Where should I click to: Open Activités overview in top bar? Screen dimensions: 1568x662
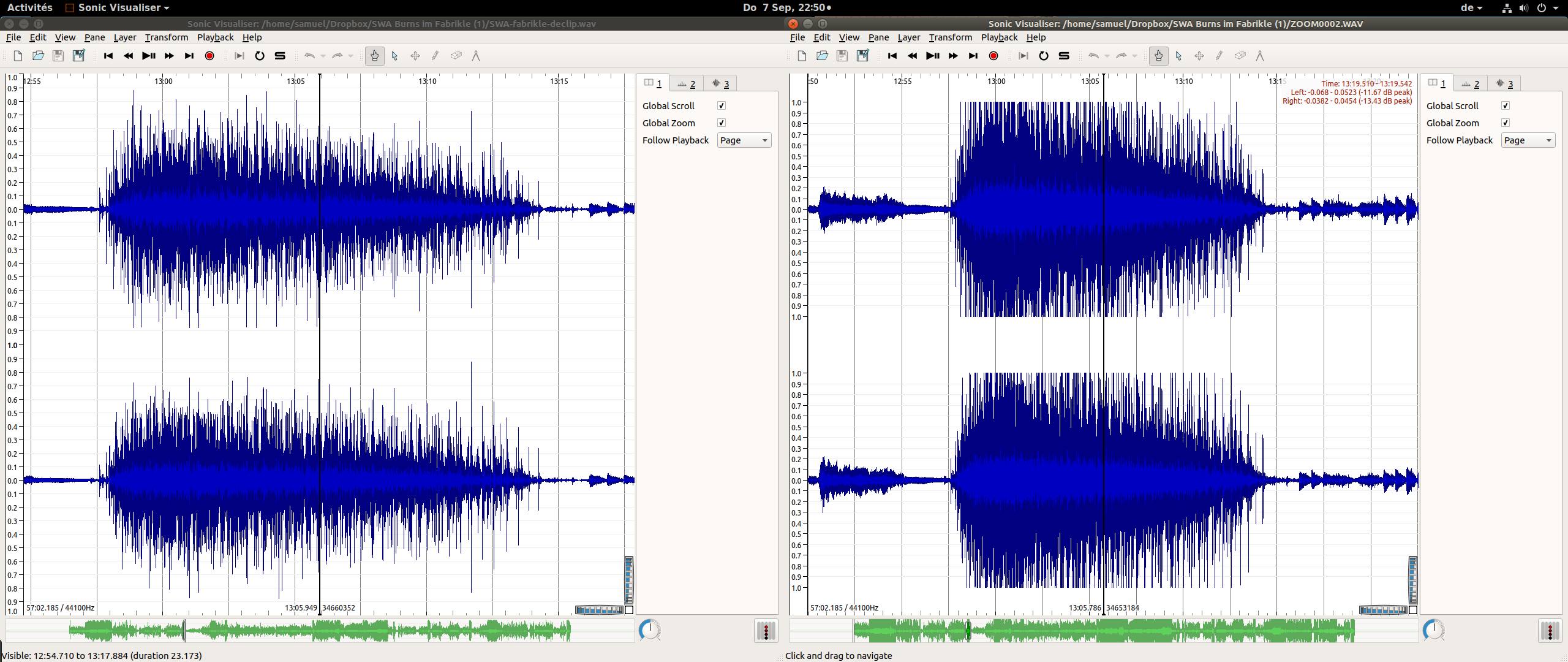(x=29, y=7)
